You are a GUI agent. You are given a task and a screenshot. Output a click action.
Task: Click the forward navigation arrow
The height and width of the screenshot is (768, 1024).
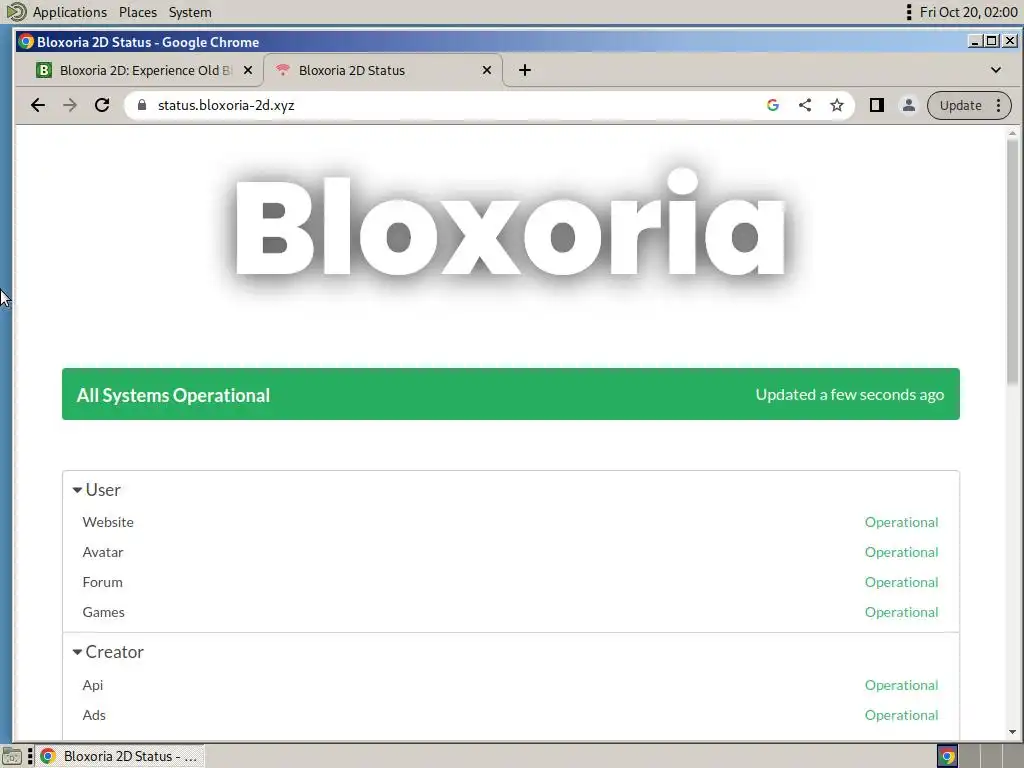click(x=70, y=105)
